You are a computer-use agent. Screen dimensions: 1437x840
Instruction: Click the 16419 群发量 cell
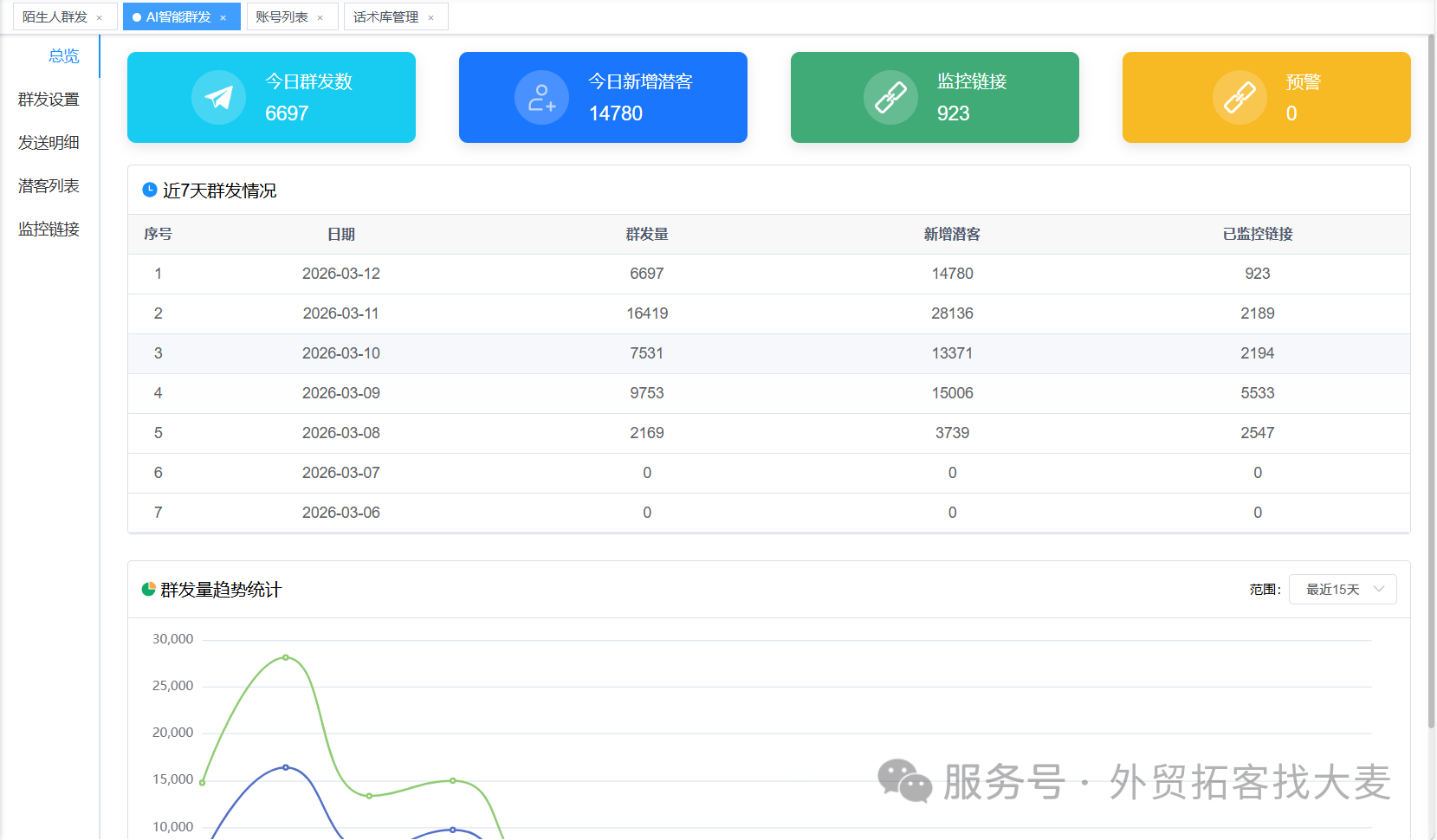pyautogui.click(x=647, y=313)
